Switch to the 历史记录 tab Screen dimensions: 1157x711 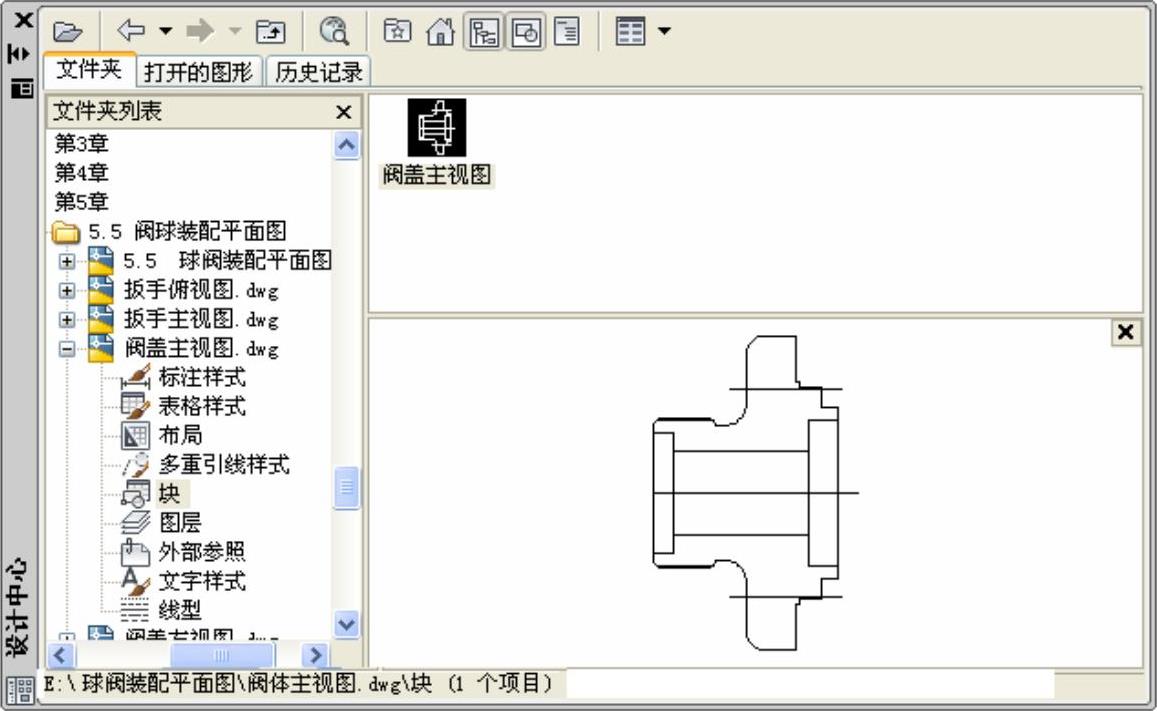coord(319,72)
